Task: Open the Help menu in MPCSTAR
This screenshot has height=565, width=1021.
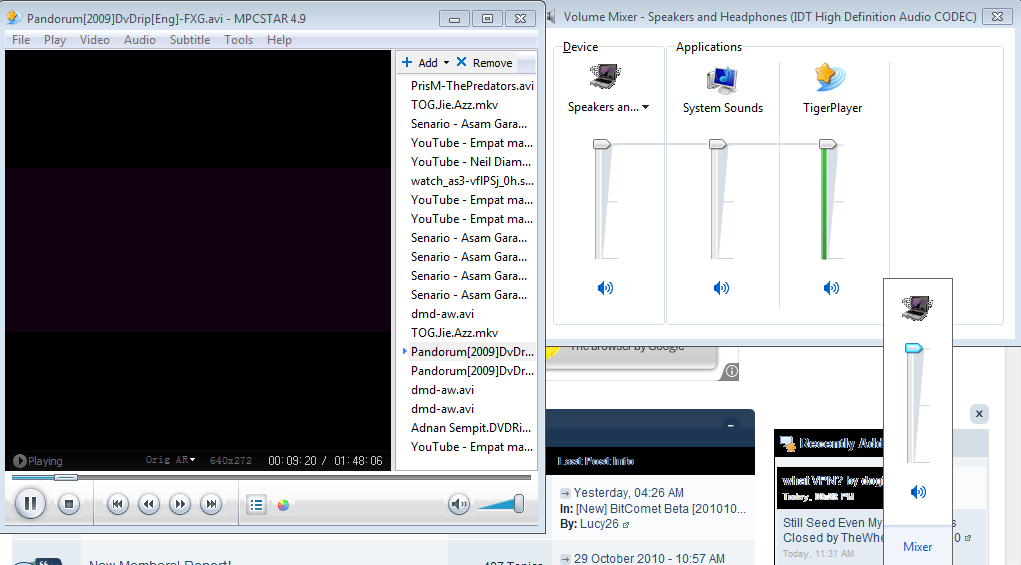Action: (279, 40)
